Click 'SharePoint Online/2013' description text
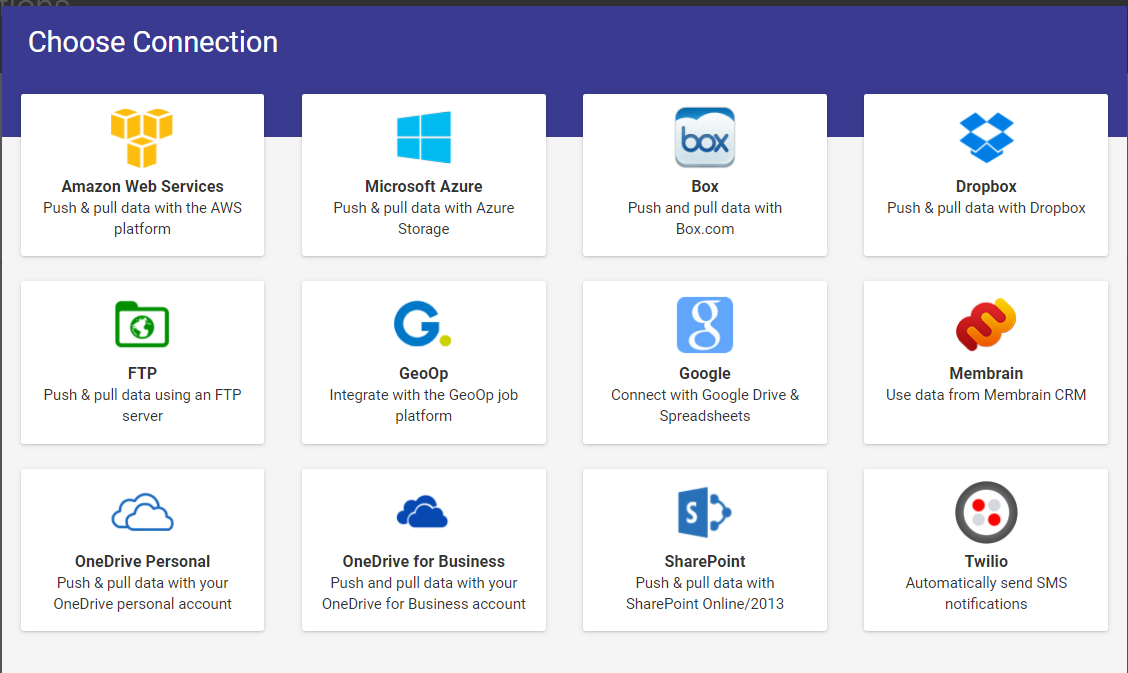The width and height of the screenshot is (1128, 673). pyautogui.click(x=705, y=604)
